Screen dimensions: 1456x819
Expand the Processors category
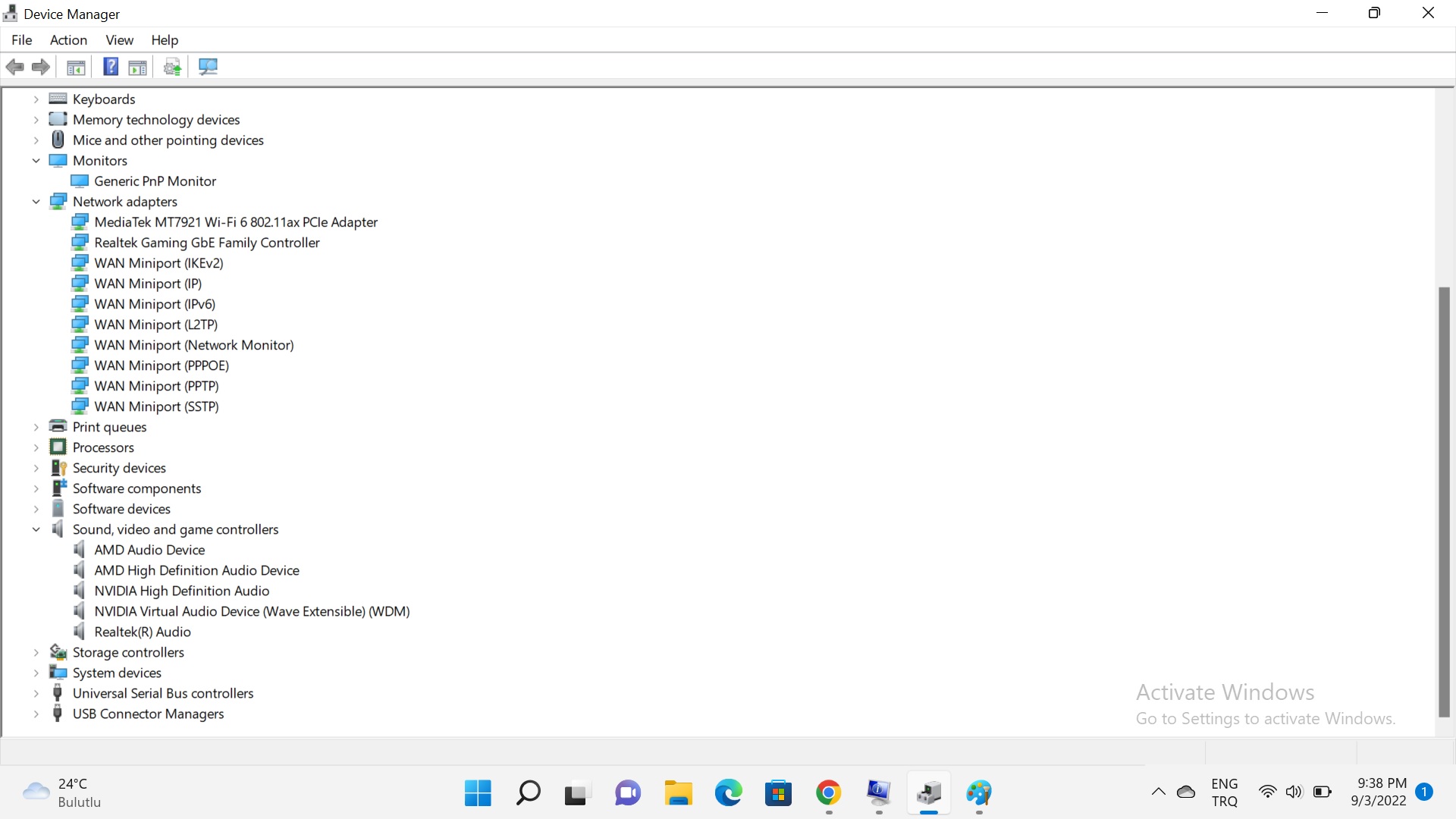[x=36, y=447]
